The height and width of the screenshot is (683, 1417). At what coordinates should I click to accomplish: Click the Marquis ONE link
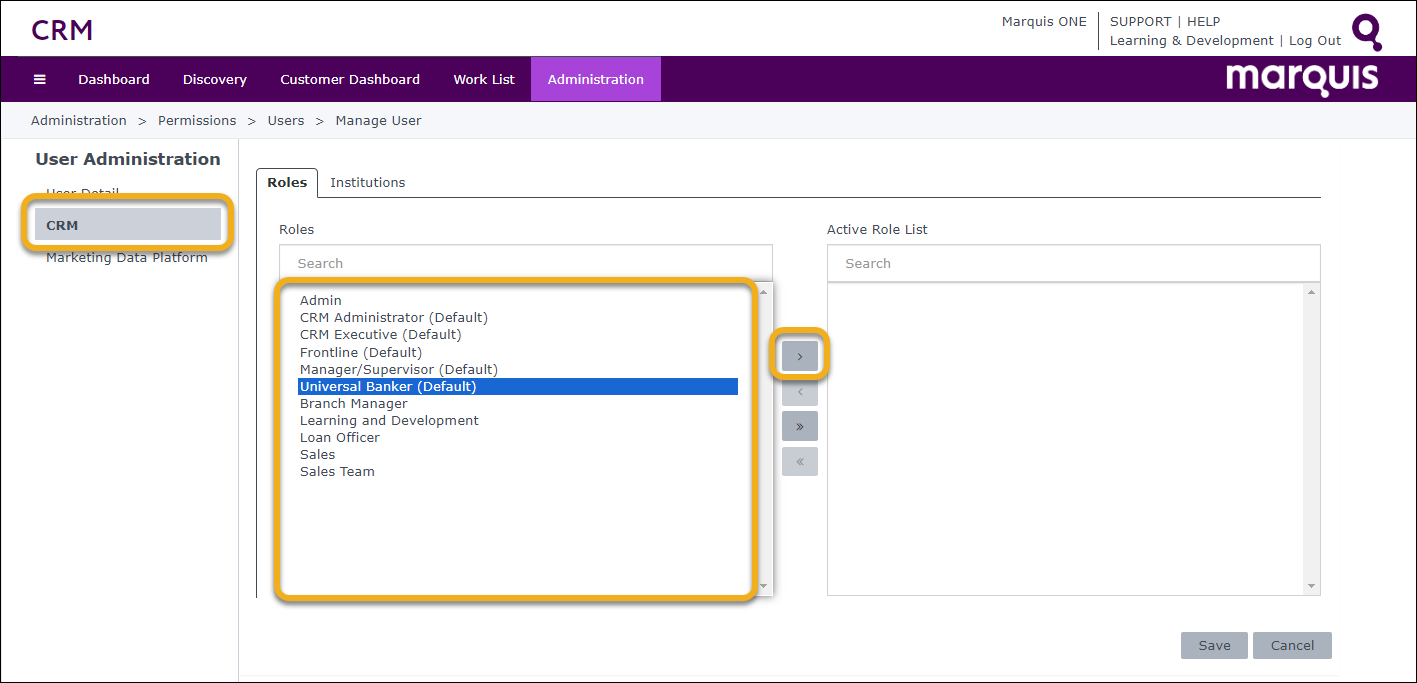coord(1044,21)
